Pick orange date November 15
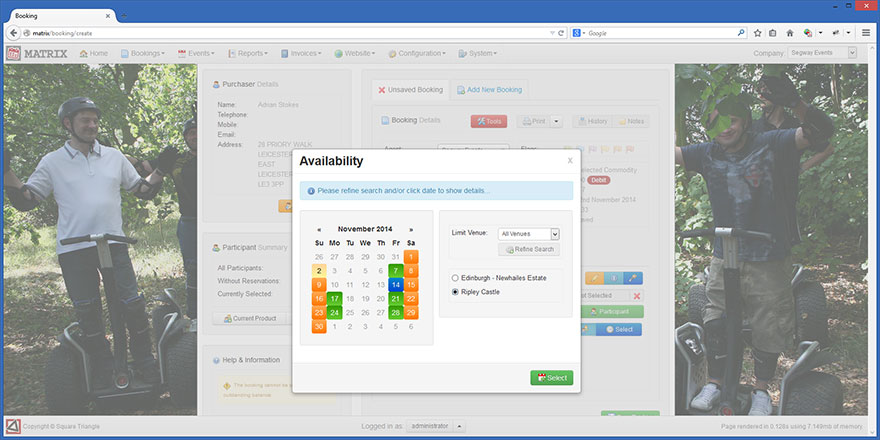This screenshot has height=440, width=880. (411, 285)
